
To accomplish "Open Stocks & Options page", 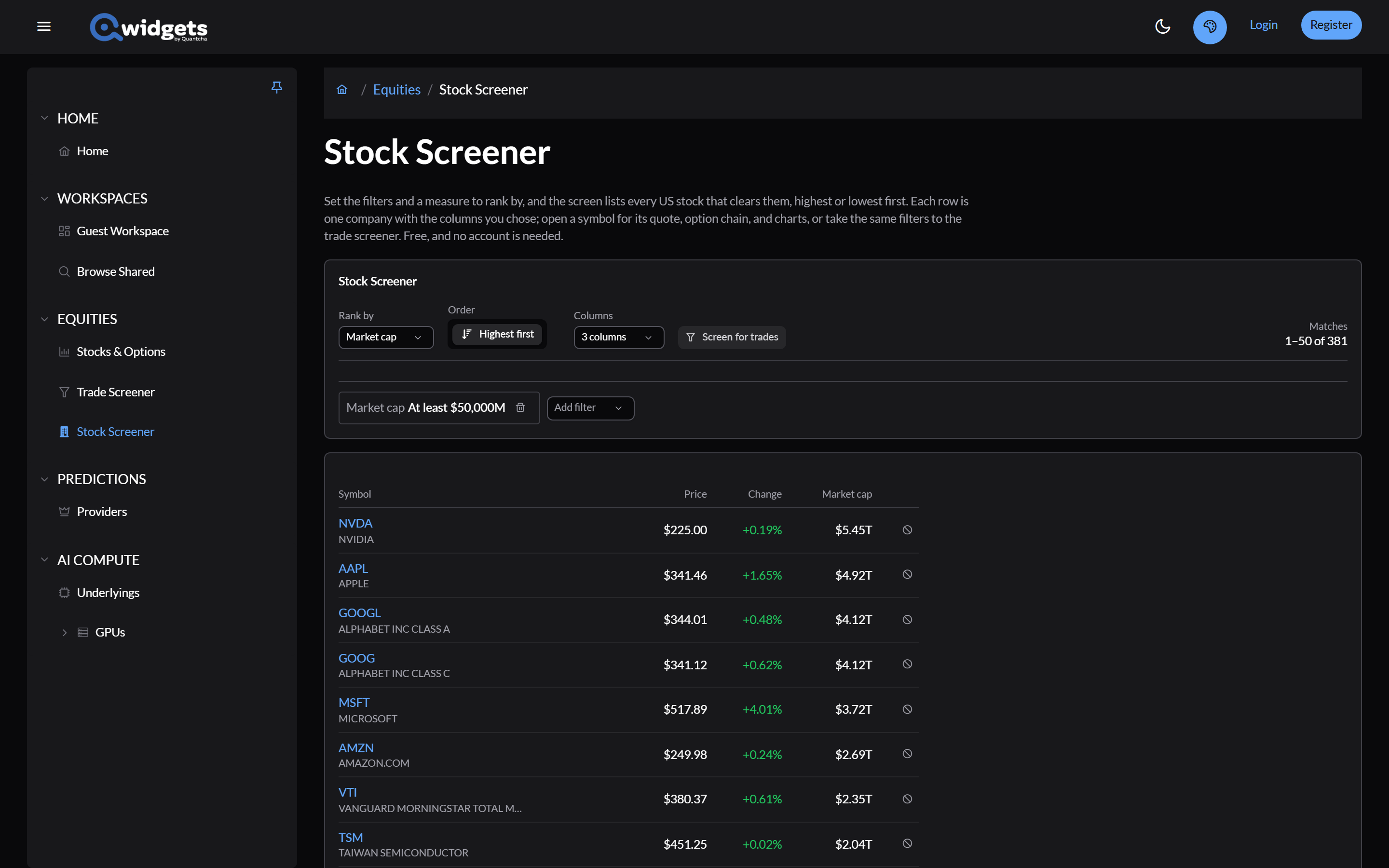I will coord(112,352).
